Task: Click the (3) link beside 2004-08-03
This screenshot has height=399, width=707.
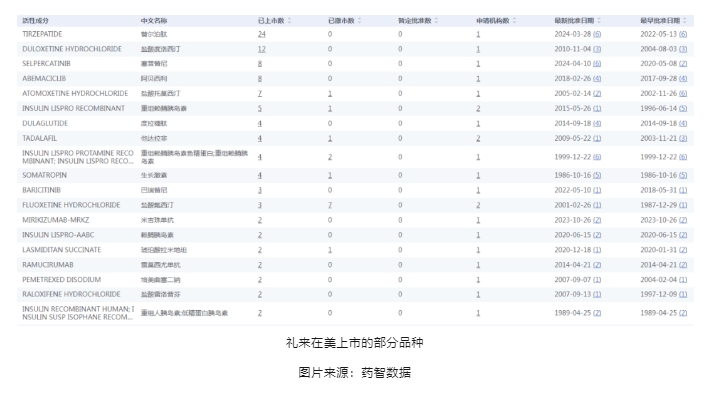Action: tap(683, 49)
